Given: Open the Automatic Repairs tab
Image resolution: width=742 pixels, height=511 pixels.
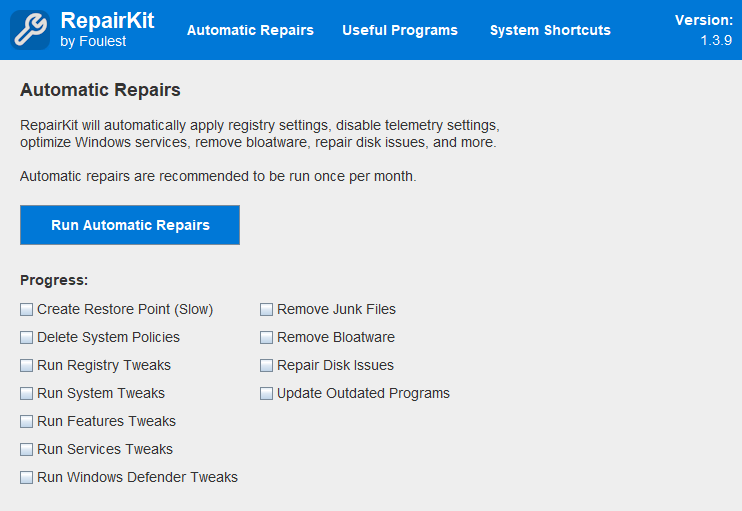Looking at the screenshot, I should click(250, 30).
